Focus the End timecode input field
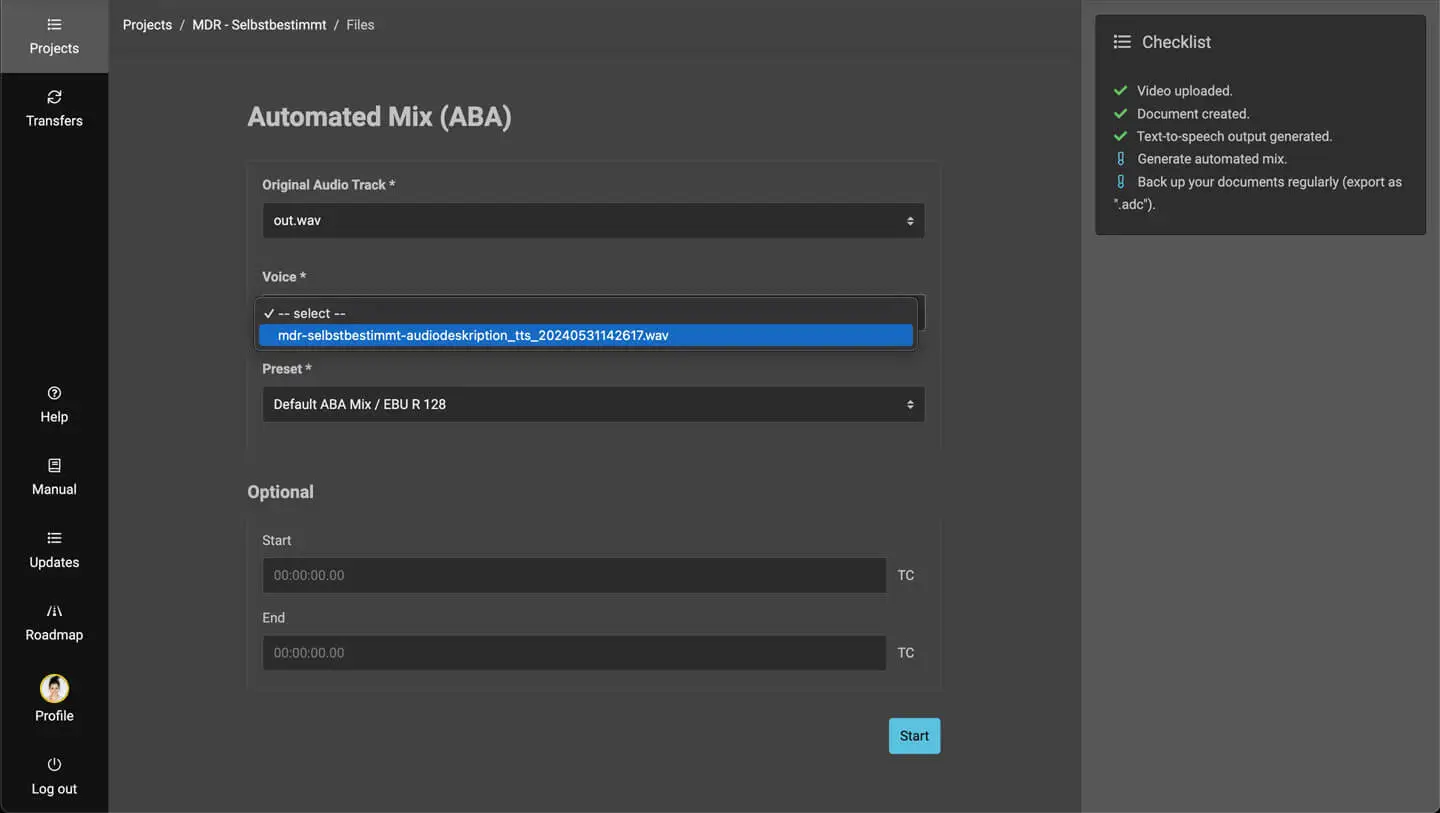This screenshot has width=1440, height=813. coord(573,653)
